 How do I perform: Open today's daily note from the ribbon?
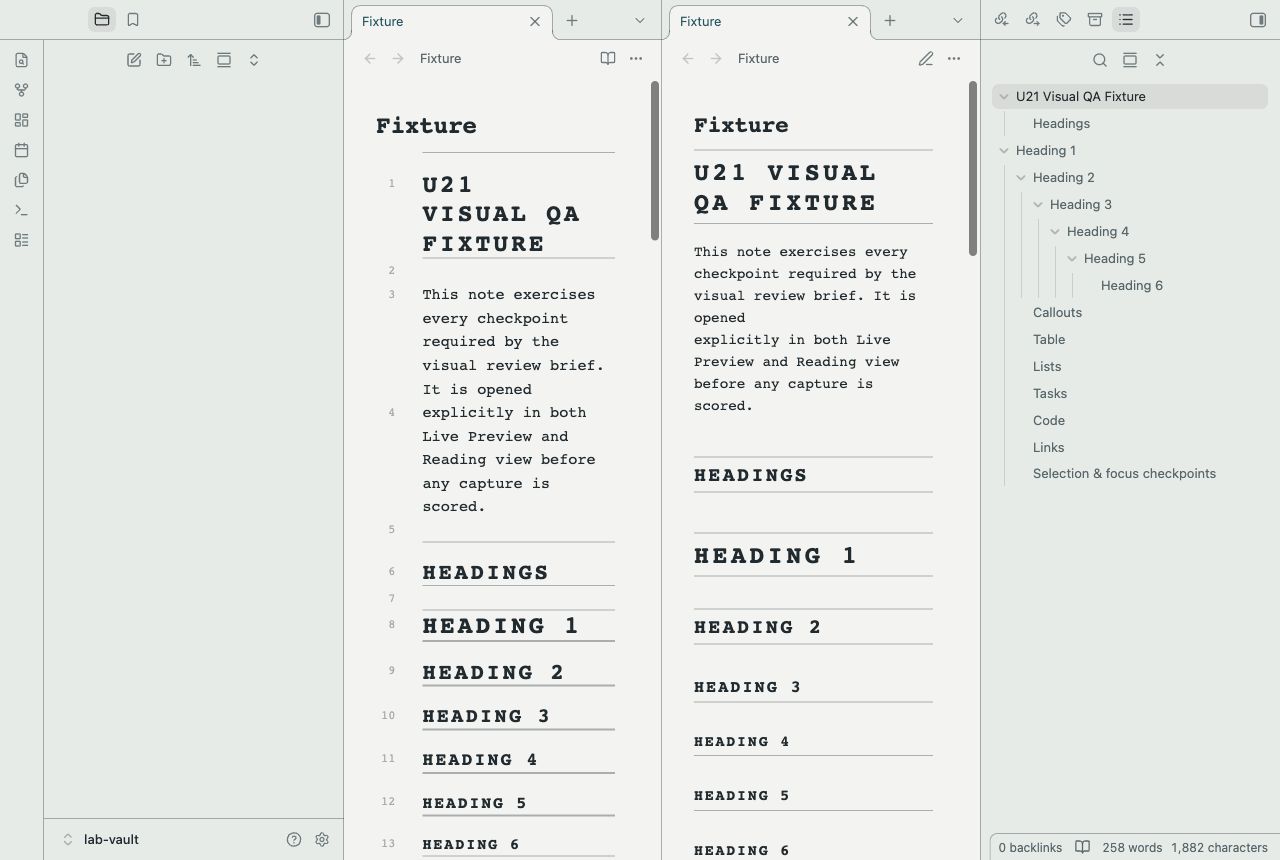pos(21,150)
